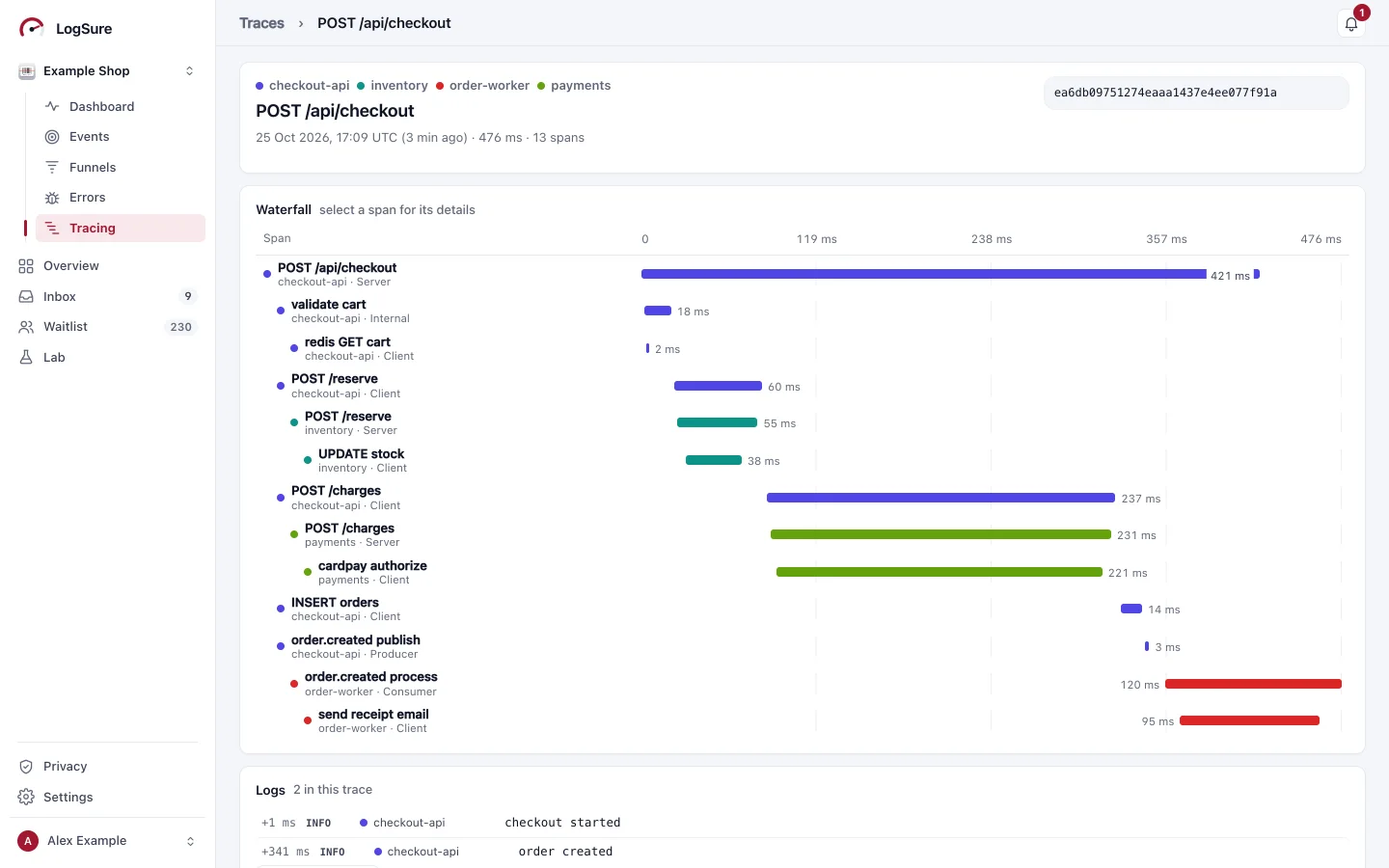The width and height of the screenshot is (1389, 868).
Task: Click the trace ID field
Action: 1196,93
